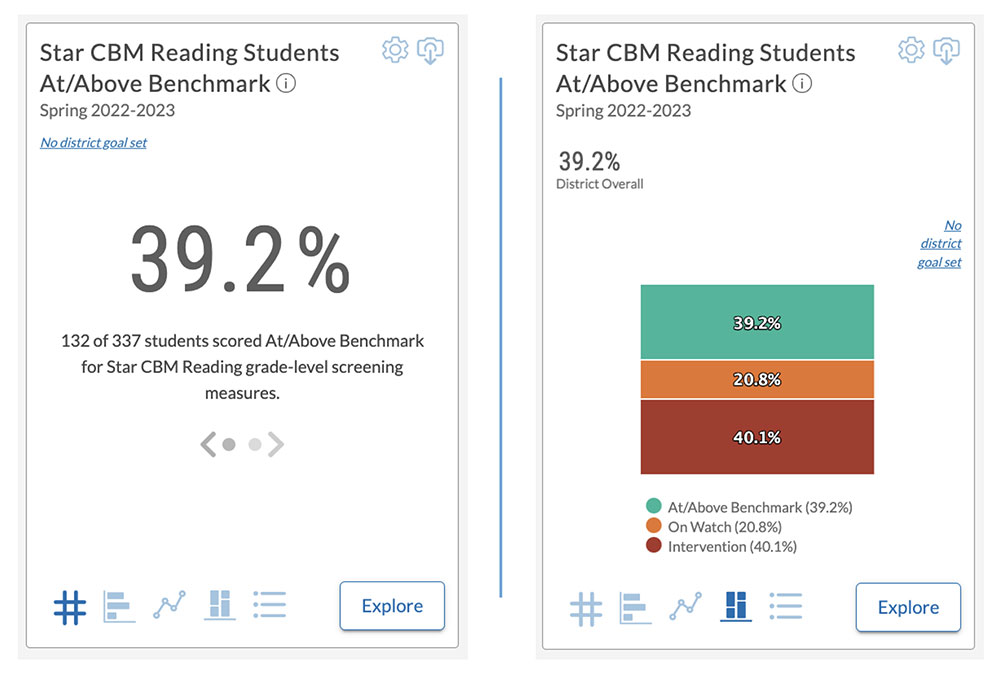
Task: Switch left card to numeric value view
Action: point(69,606)
